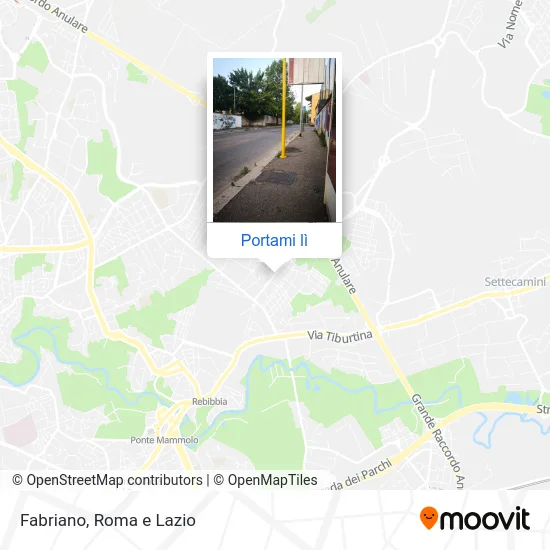Click the yellow bus stop pole in photo
The image size is (550, 550).
[x=283, y=108]
